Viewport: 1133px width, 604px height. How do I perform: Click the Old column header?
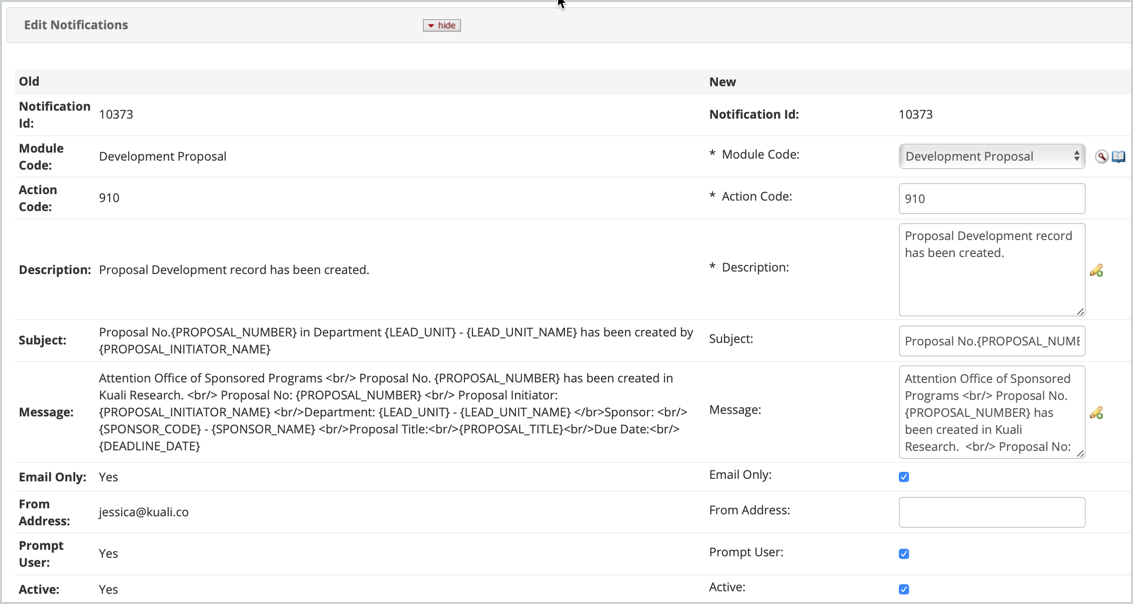tap(29, 82)
